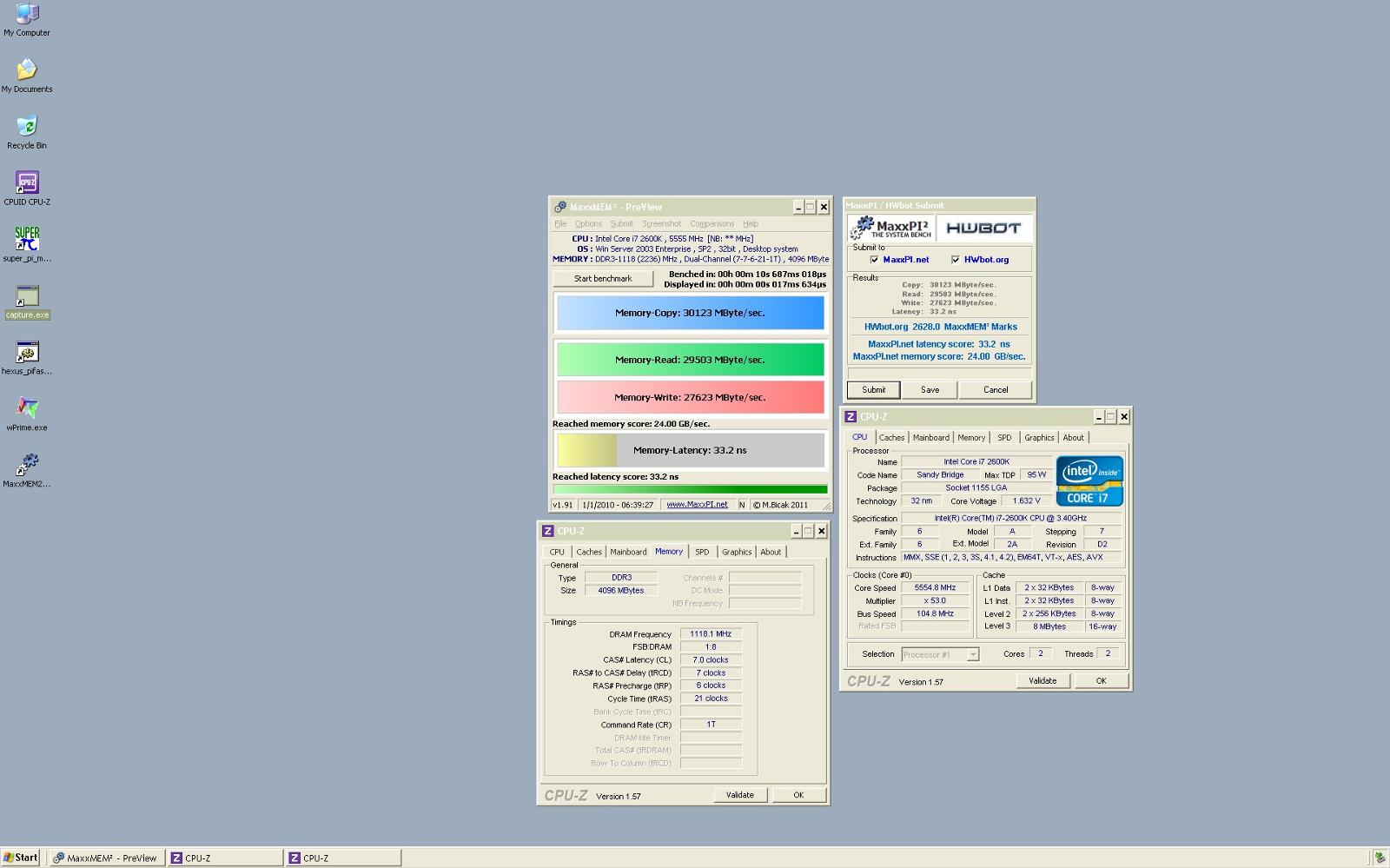
Task: Click Cancel in HWbot Submit dialog
Action: 996,390
